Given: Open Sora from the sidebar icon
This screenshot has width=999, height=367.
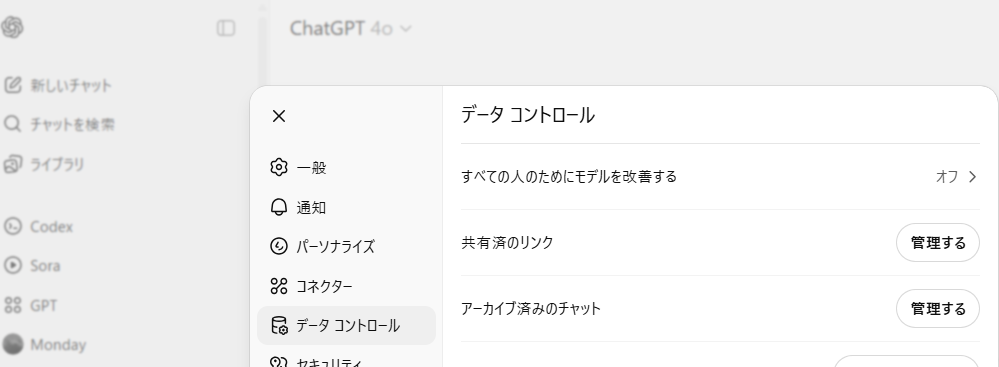Looking at the screenshot, I should (13, 265).
